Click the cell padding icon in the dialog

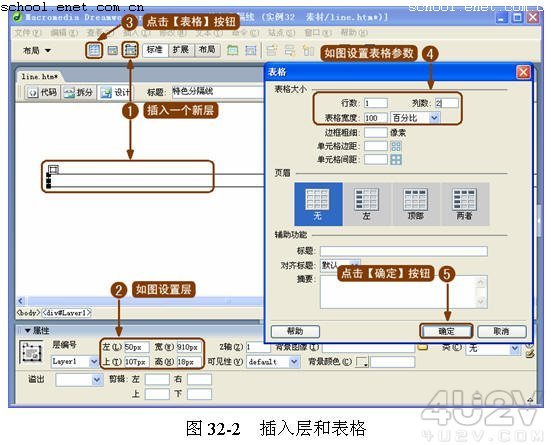[396, 146]
